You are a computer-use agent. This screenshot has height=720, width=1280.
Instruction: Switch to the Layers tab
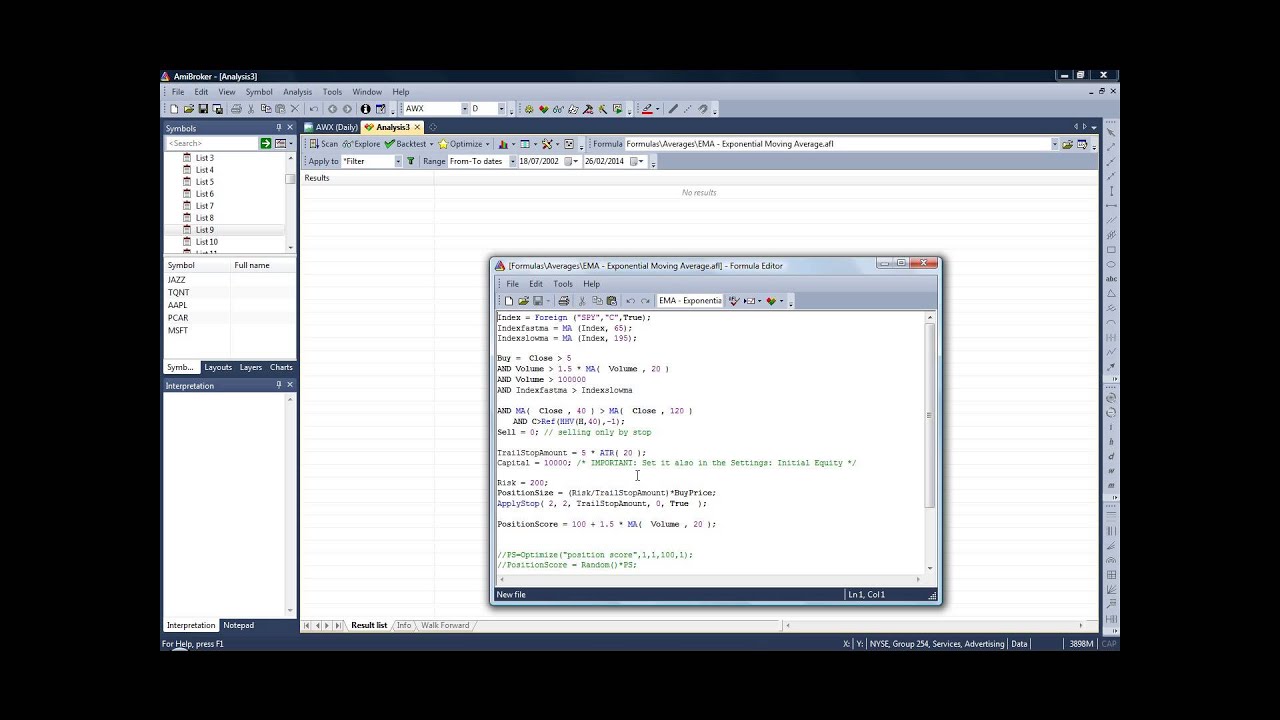(x=251, y=367)
